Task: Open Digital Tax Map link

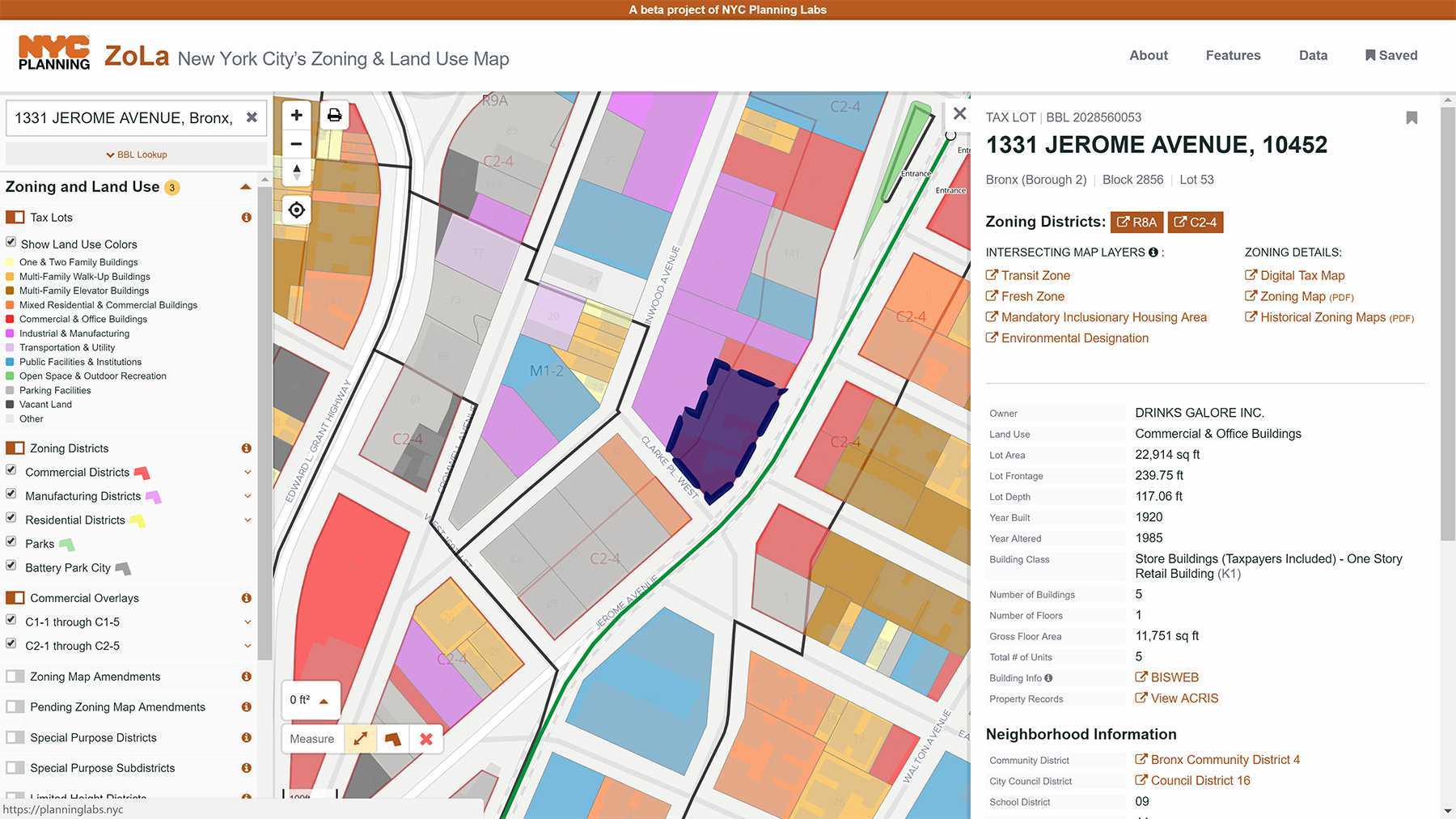Action: pyautogui.click(x=1295, y=276)
